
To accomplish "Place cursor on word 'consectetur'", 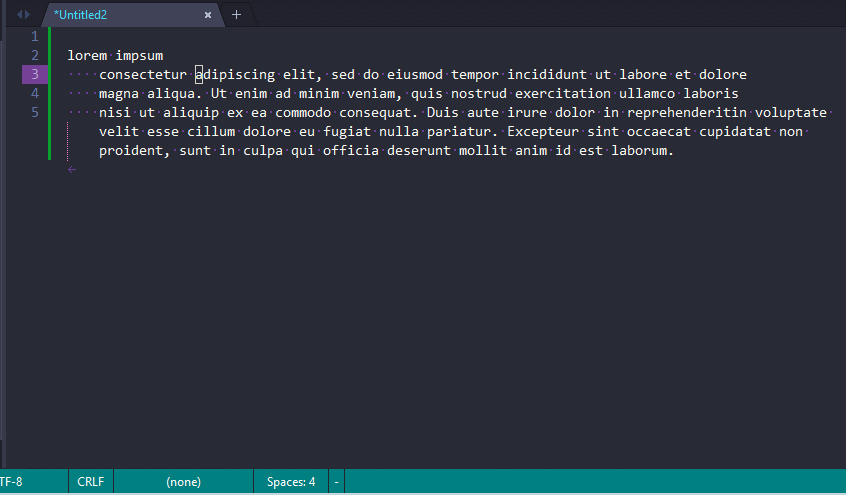I will (142, 74).
